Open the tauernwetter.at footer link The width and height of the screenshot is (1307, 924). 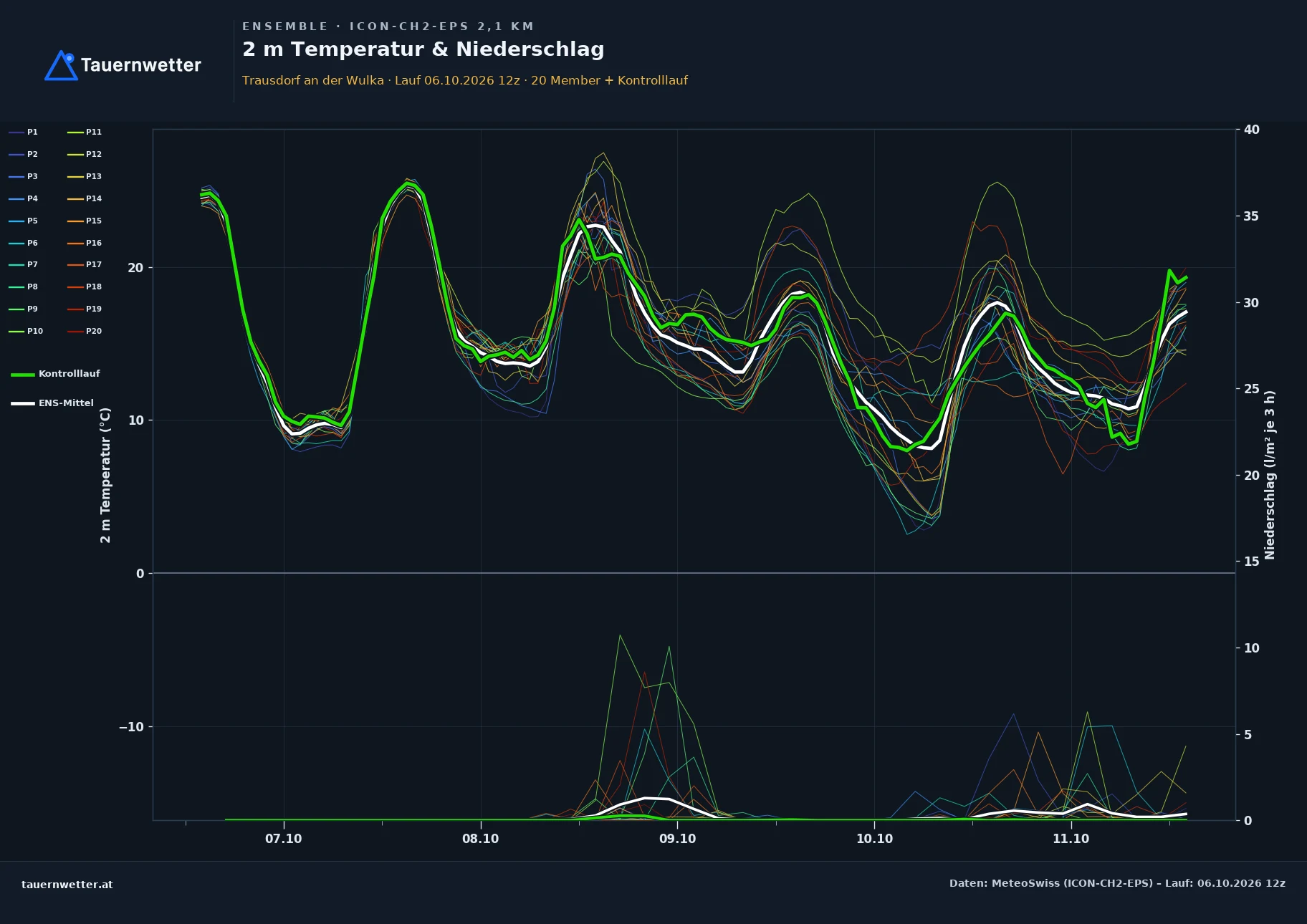pos(67,884)
